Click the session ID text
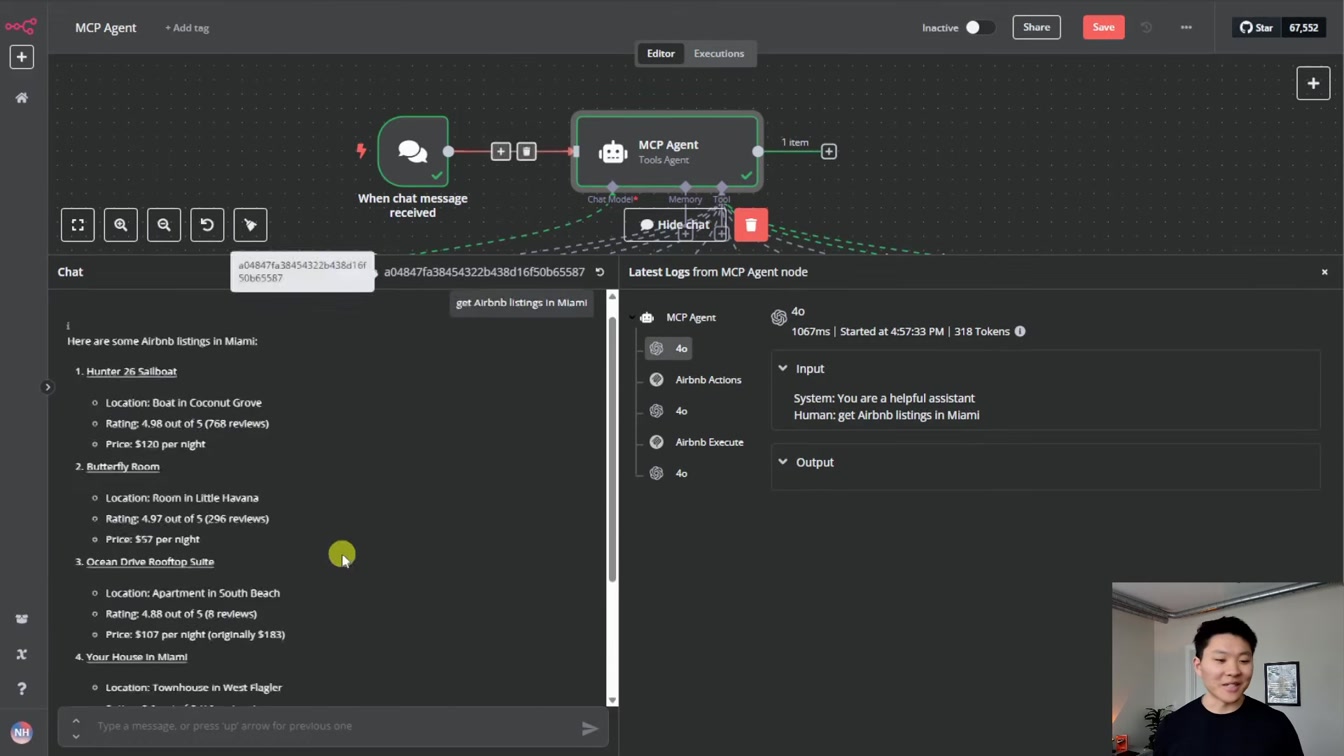 (x=484, y=272)
